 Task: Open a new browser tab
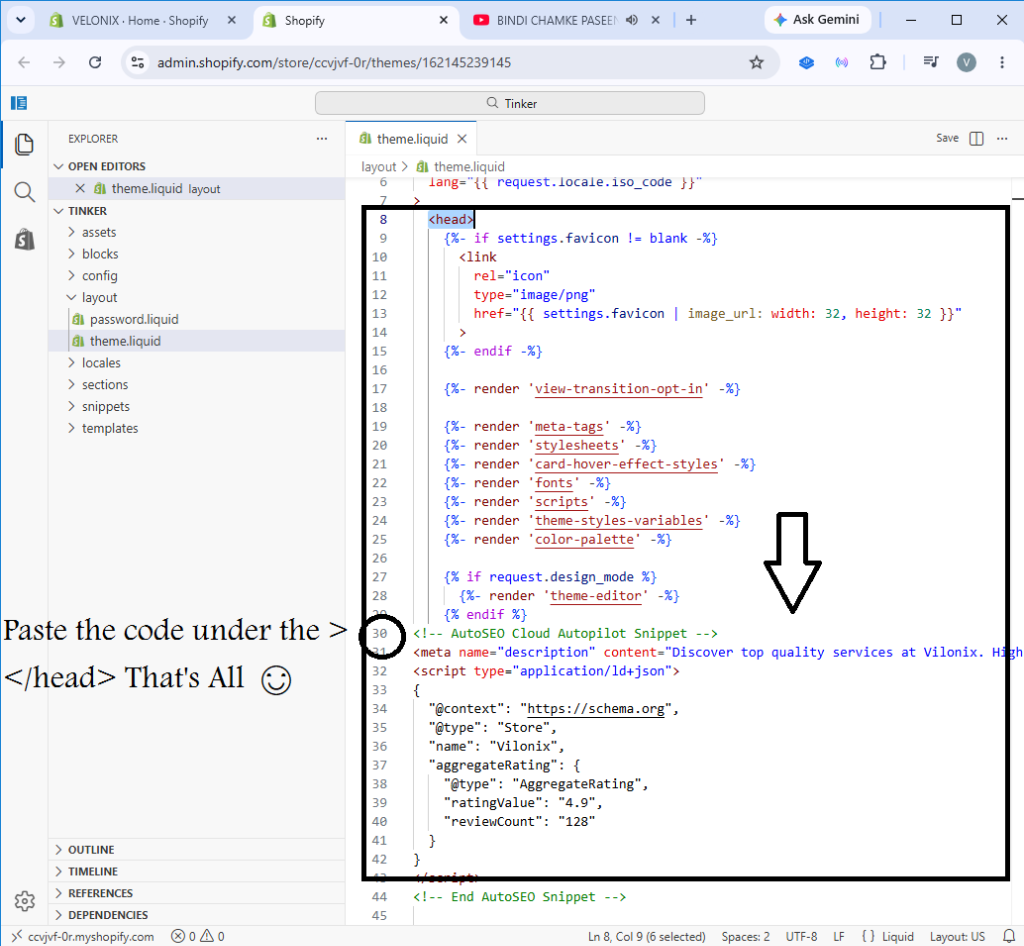pos(691,20)
